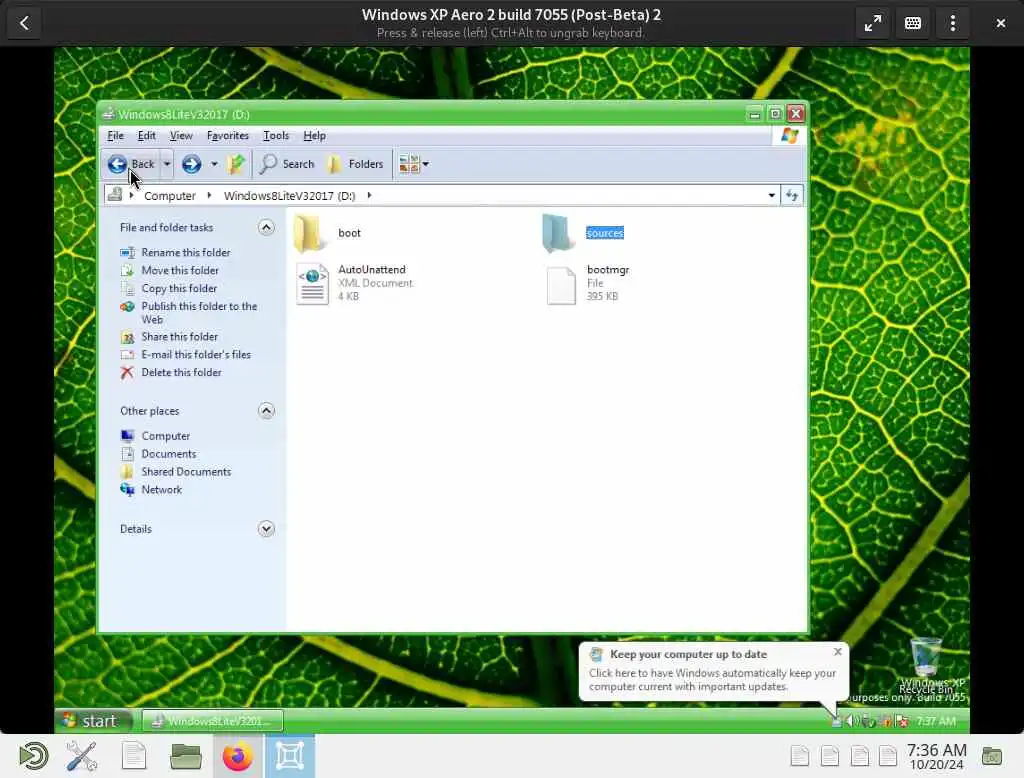Click the volume icon in XP tray
The image size is (1024, 778).
pyautogui.click(x=851, y=721)
